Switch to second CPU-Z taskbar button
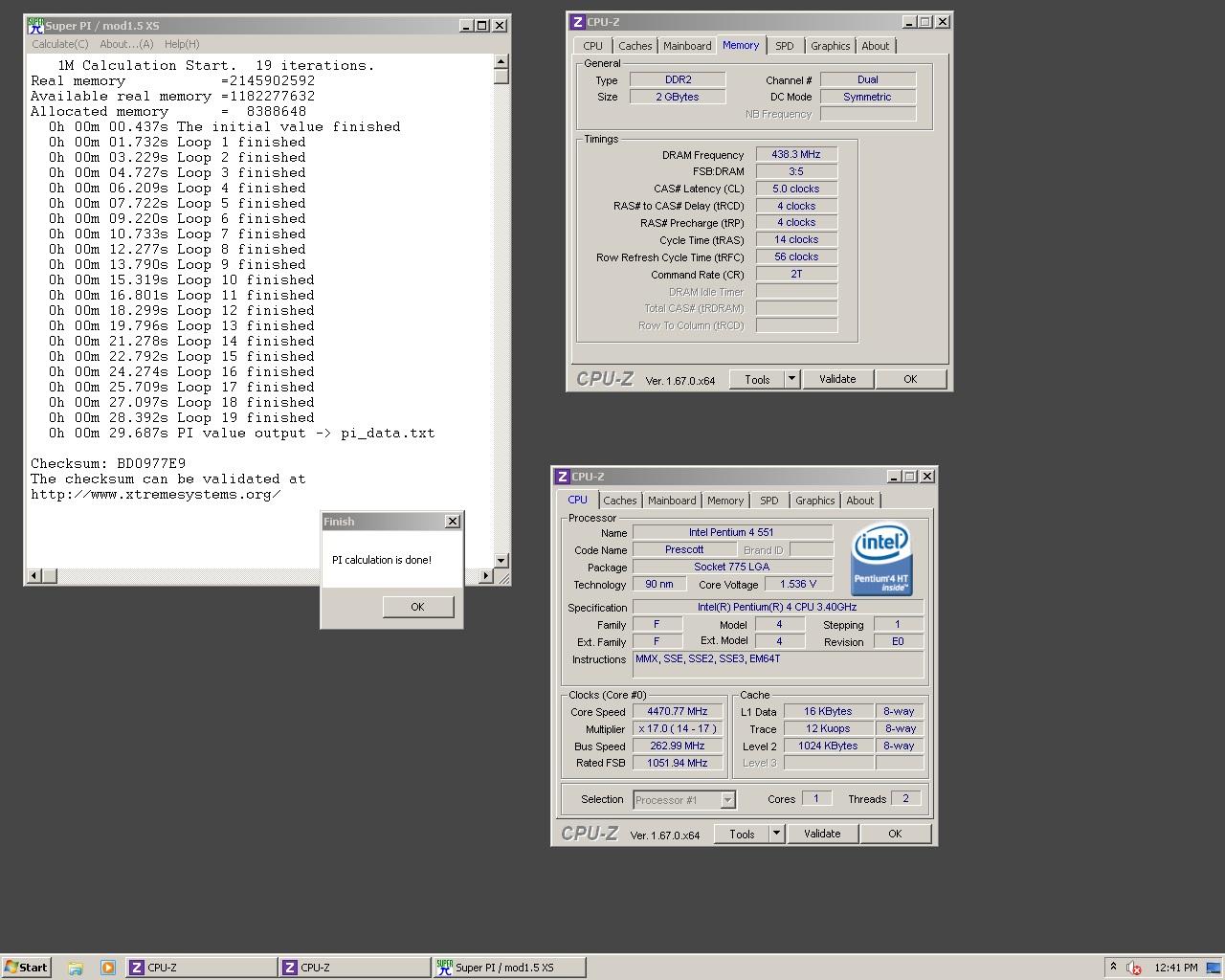1225x980 pixels. [354, 968]
